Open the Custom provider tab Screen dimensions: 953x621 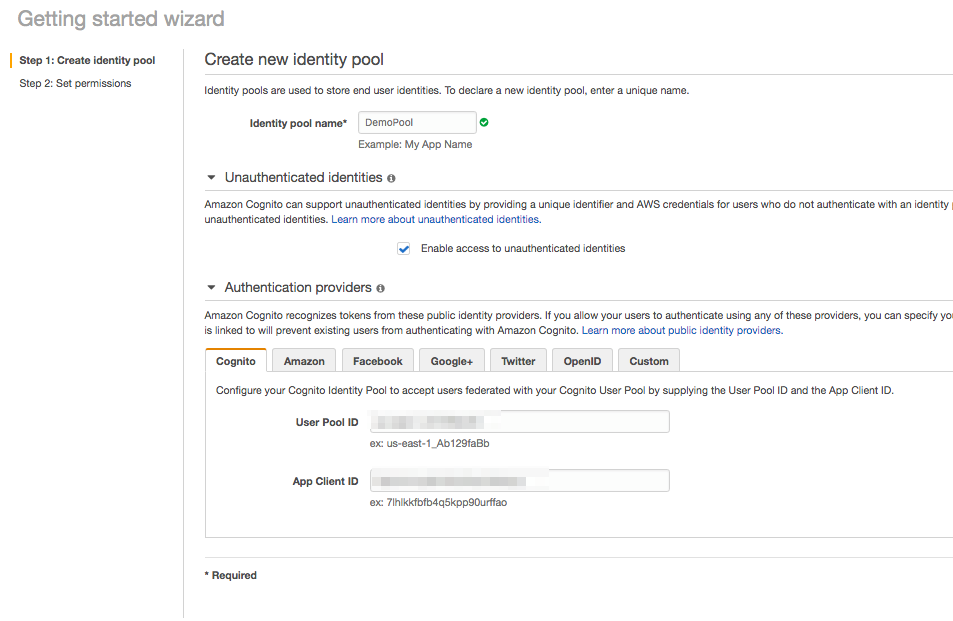click(649, 361)
